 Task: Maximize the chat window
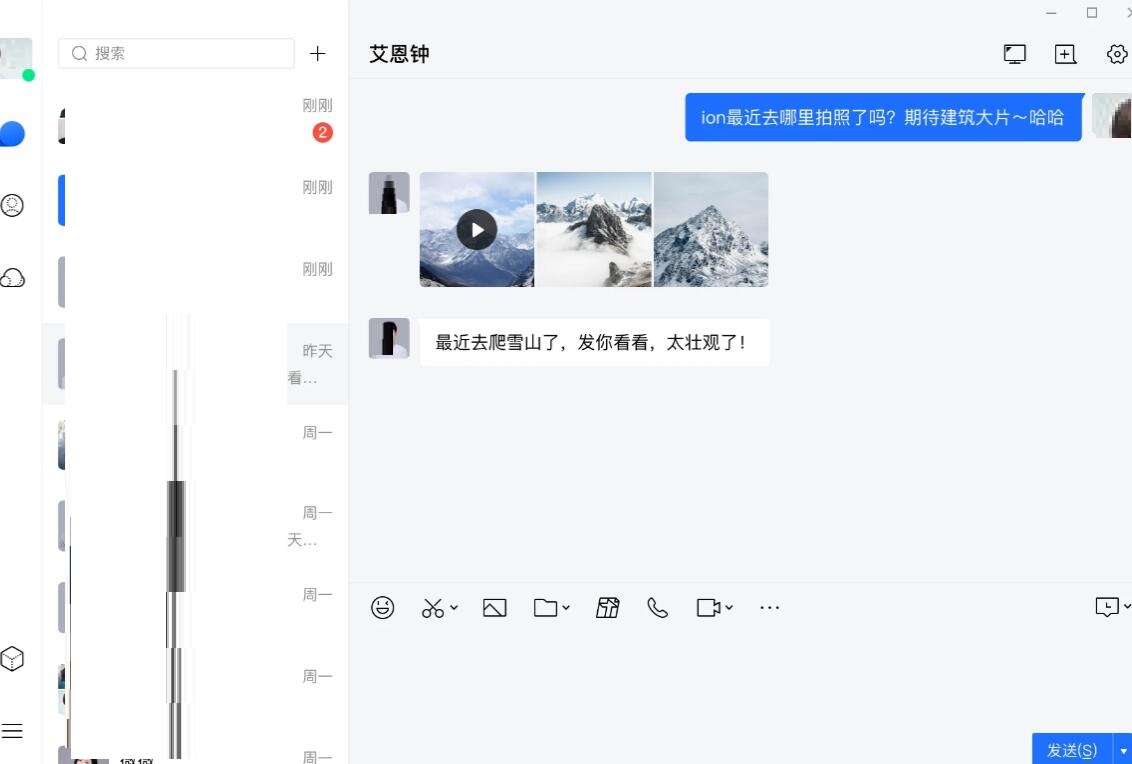1092,13
